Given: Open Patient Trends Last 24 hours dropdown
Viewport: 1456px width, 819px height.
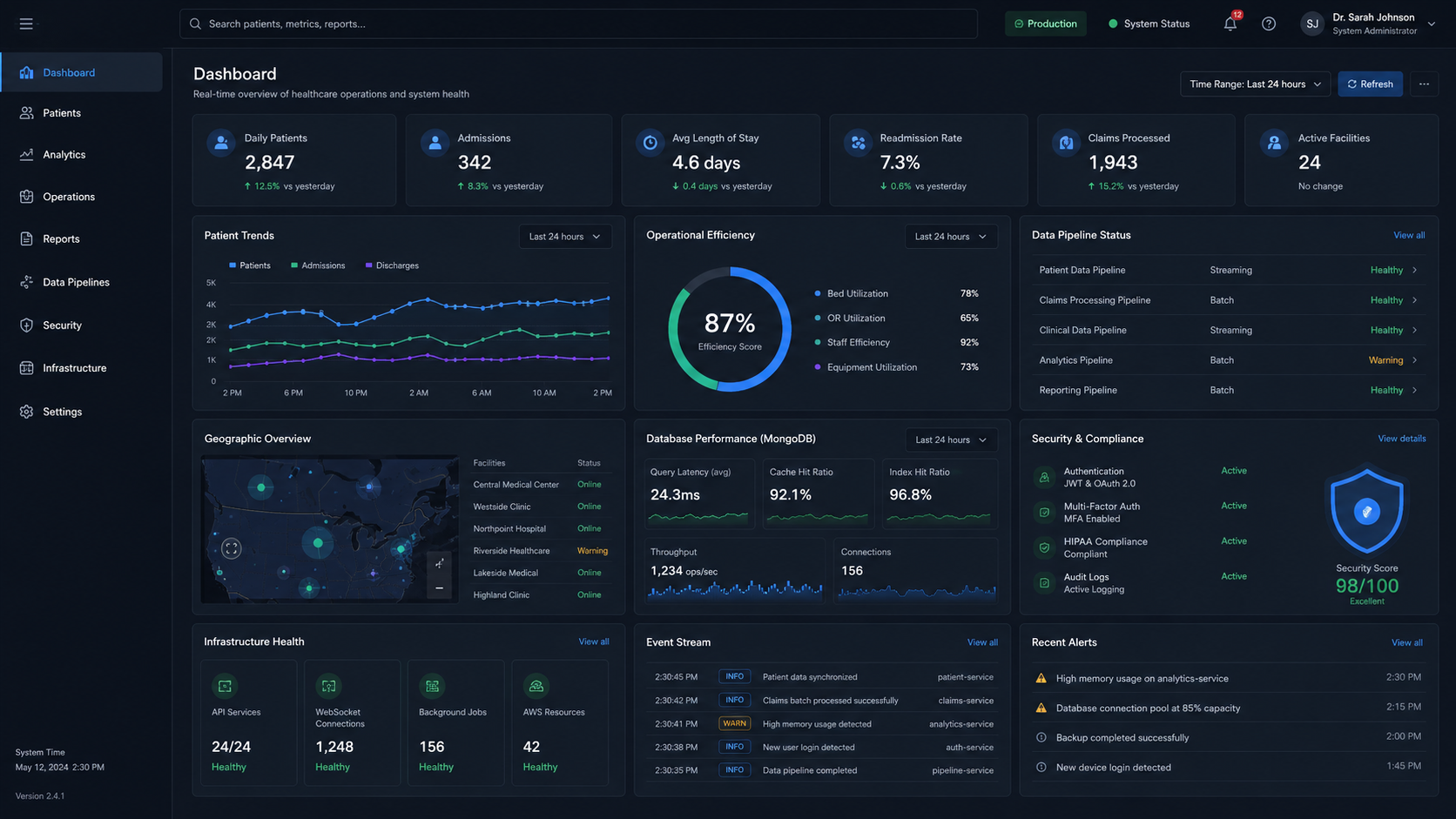Looking at the screenshot, I should coord(565,237).
